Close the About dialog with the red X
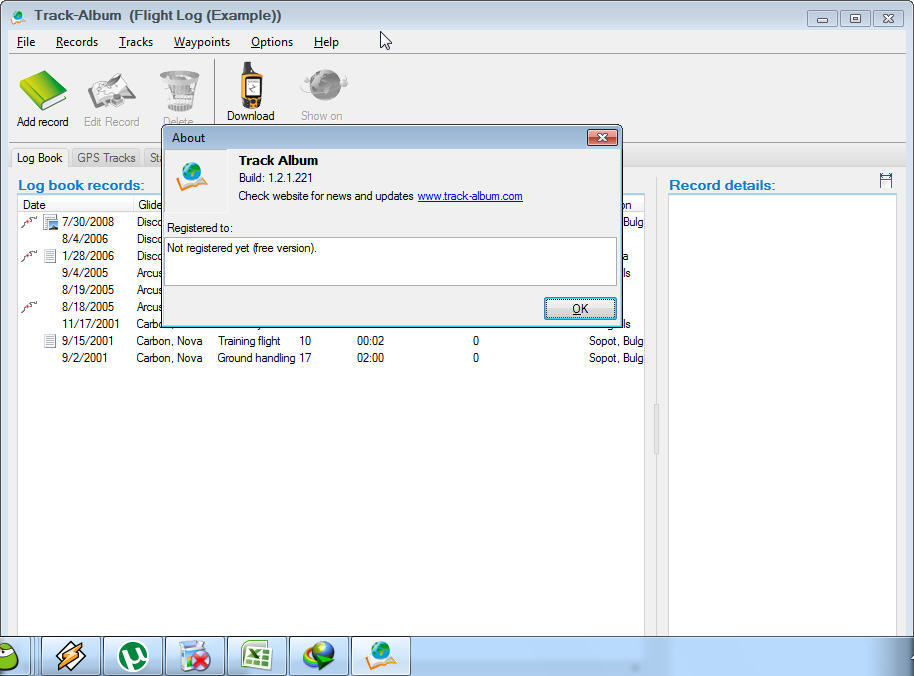This screenshot has width=914, height=676. pos(602,138)
